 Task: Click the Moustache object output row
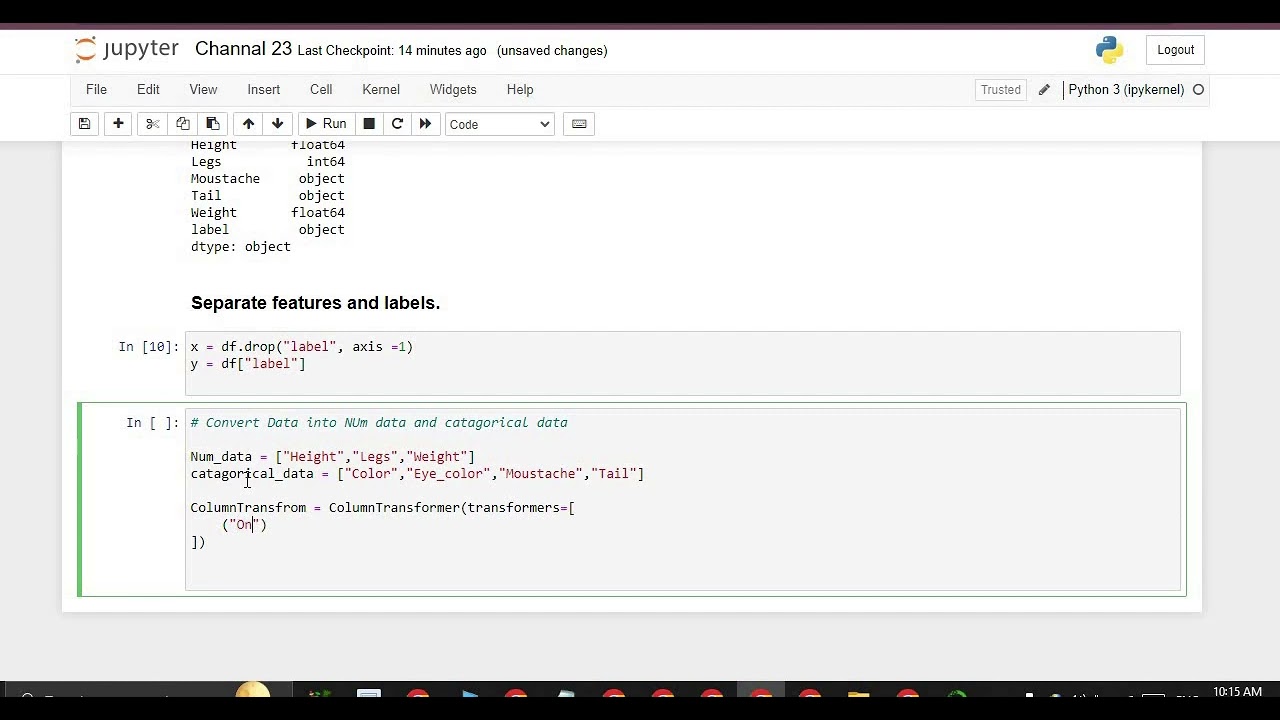click(x=268, y=179)
